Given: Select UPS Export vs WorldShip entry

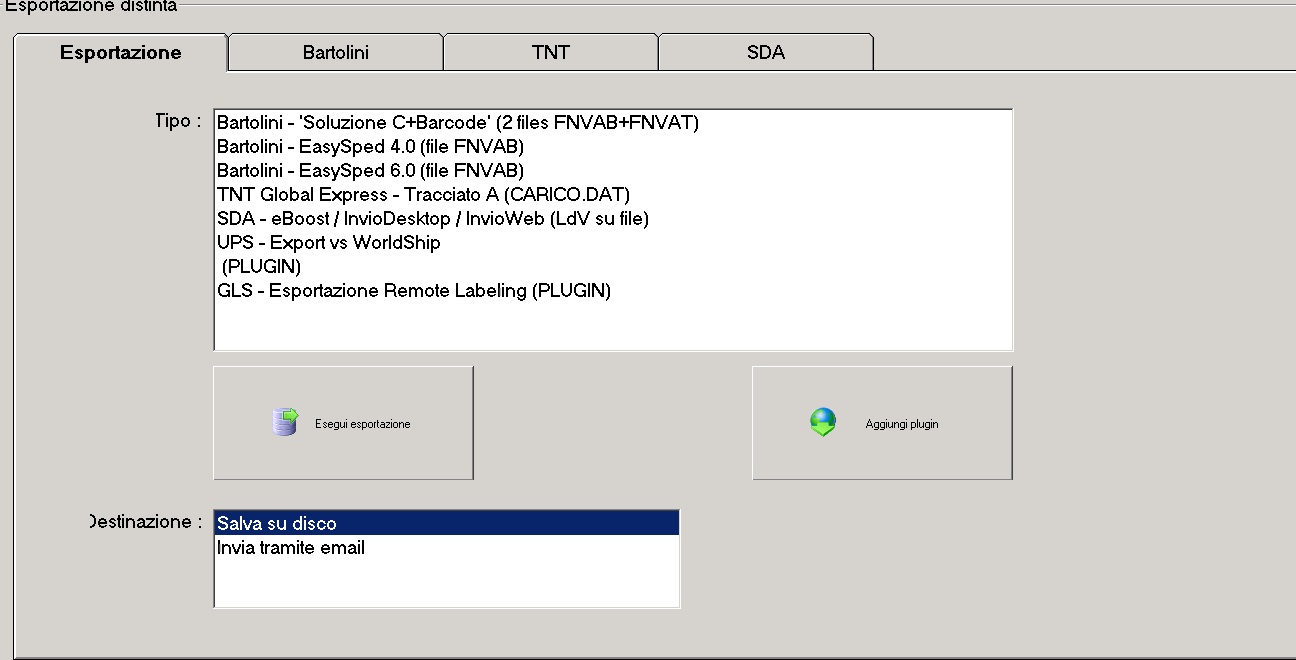Looking at the screenshot, I should 613,243.
